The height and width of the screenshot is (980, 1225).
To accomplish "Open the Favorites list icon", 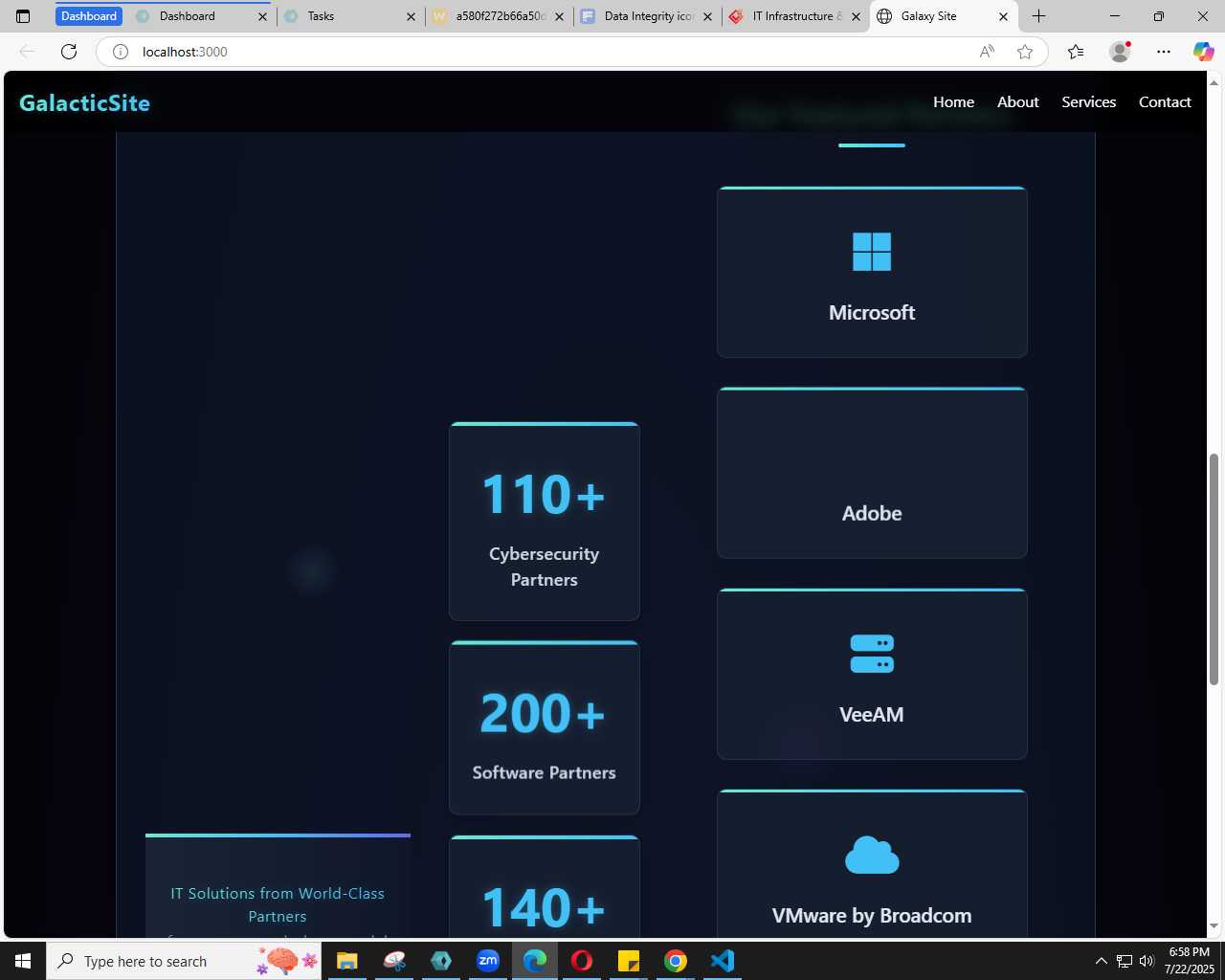I will click(1076, 52).
